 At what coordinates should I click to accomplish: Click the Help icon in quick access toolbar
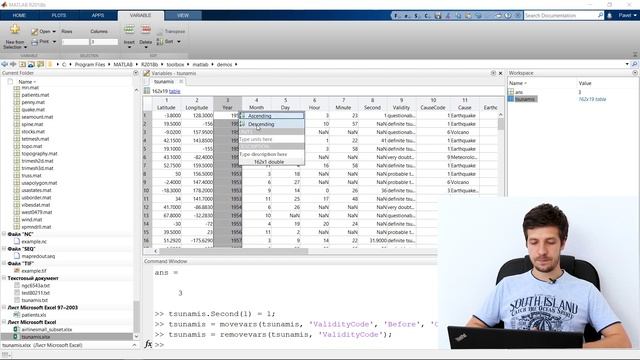508,16
